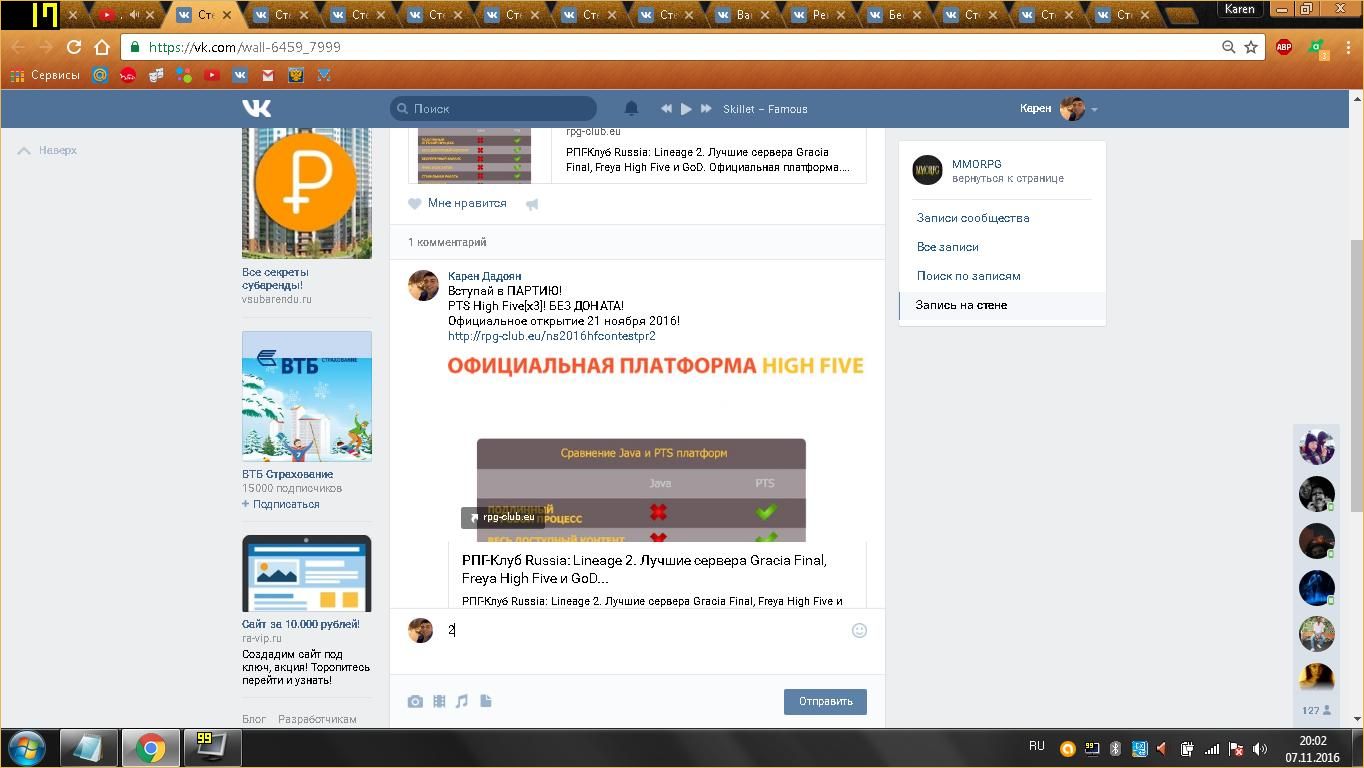Click the VK logo in header
Image resolution: width=1364 pixels, height=768 pixels.
point(256,108)
